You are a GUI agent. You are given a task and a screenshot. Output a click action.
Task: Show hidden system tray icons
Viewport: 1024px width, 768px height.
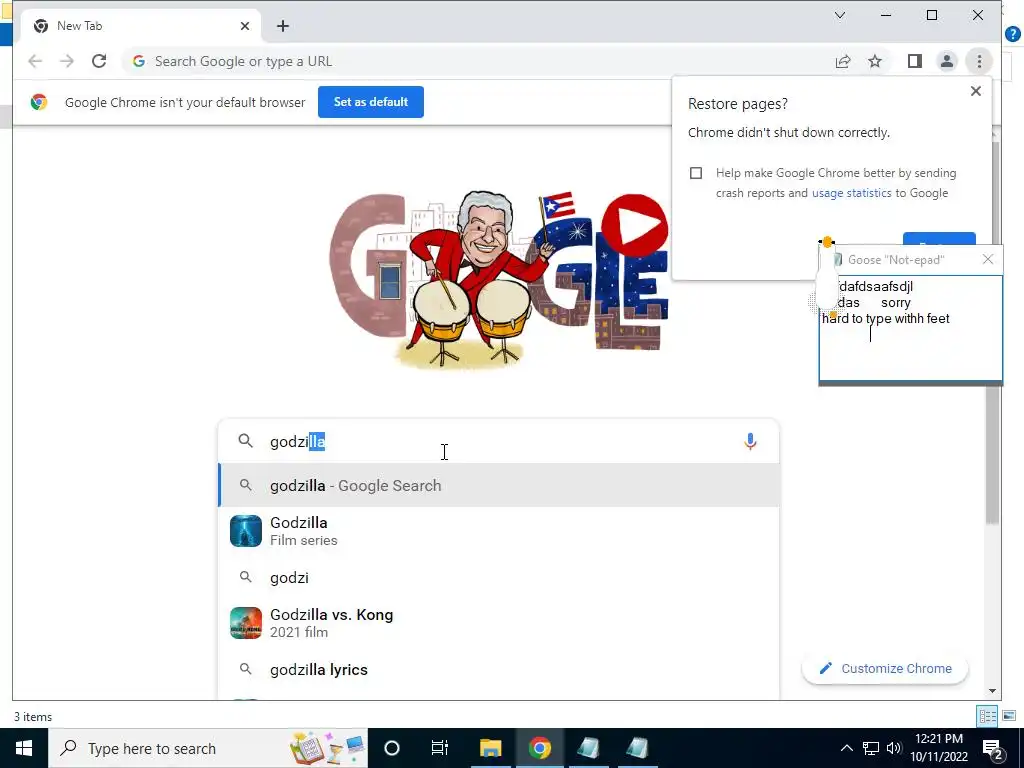(846, 748)
